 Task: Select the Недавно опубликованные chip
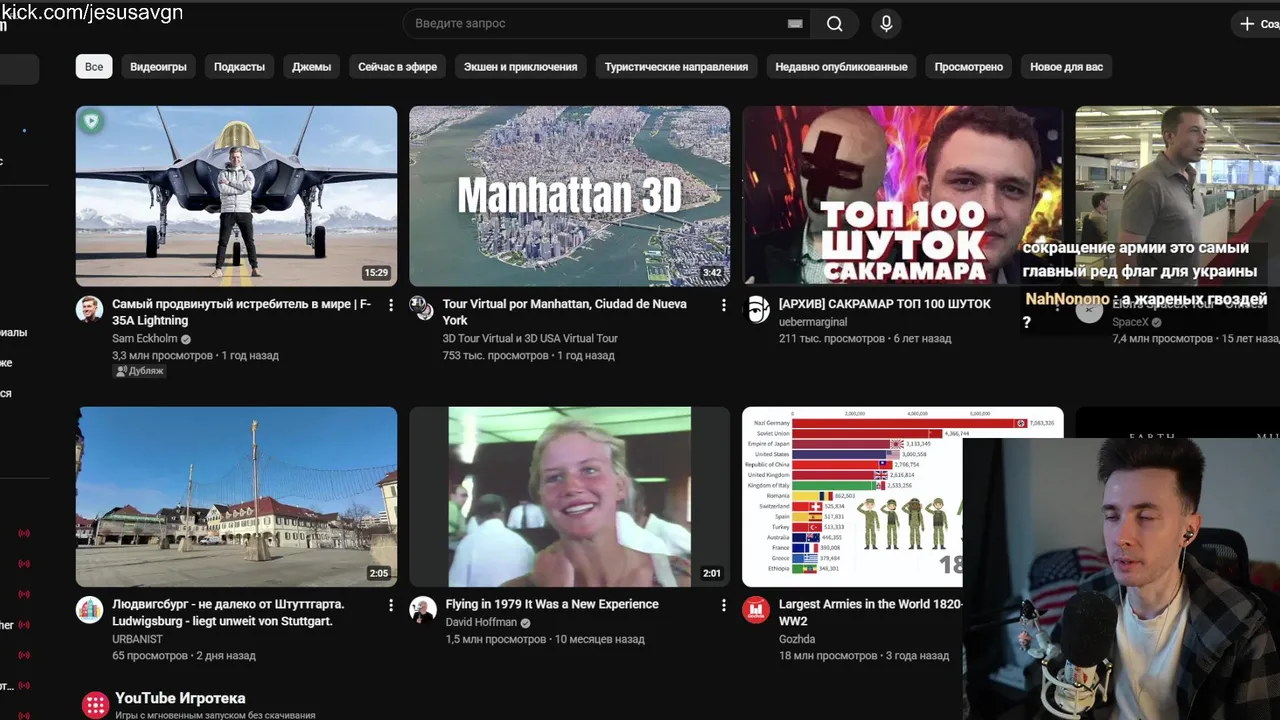point(841,67)
